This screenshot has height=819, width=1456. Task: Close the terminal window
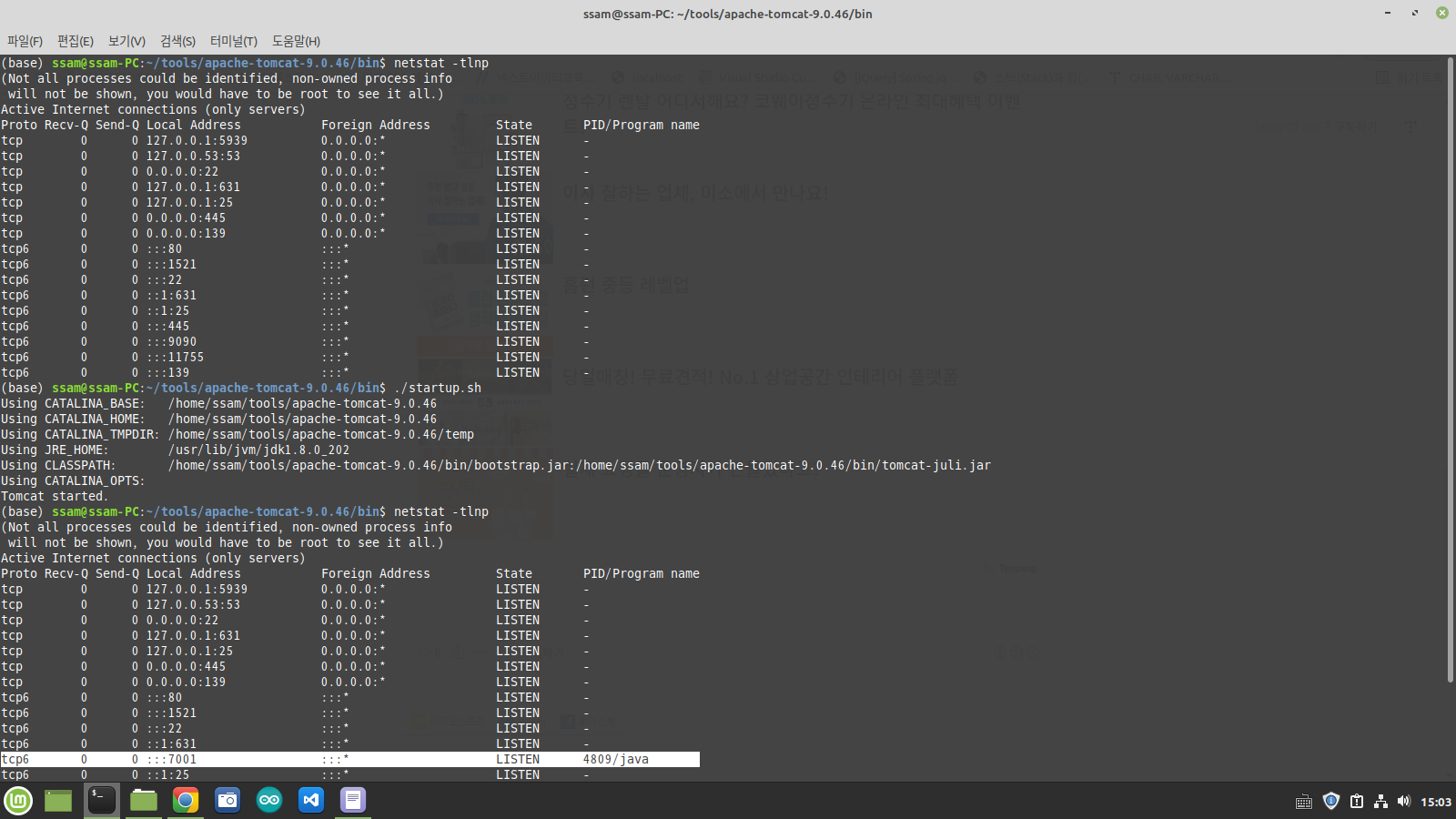click(x=1442, y=13)
